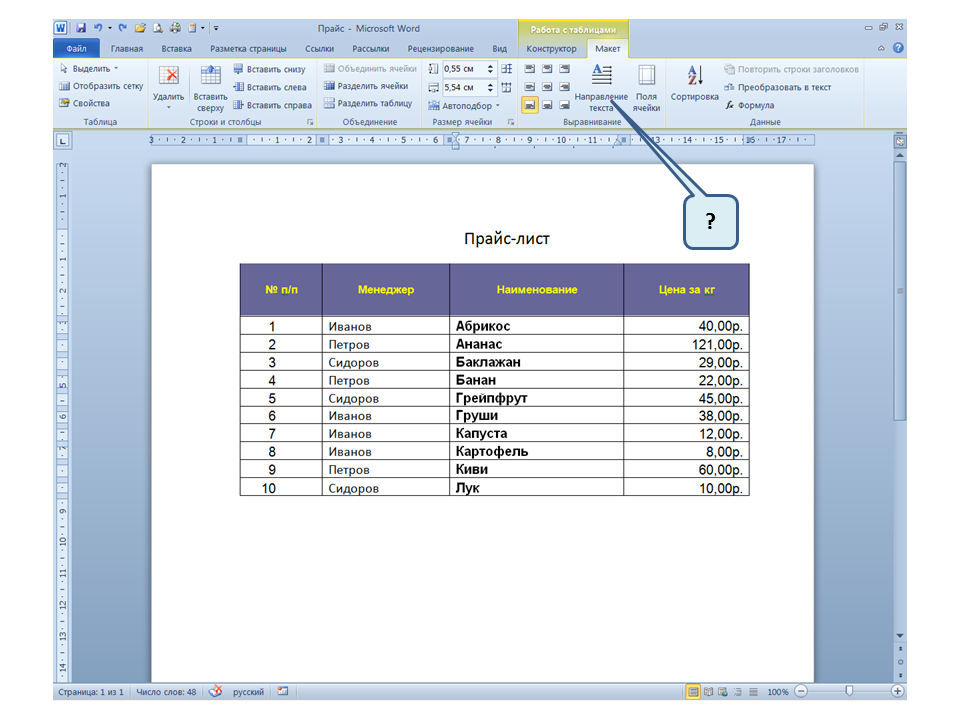Click the zoom slider handle

[x=849, y=691]
